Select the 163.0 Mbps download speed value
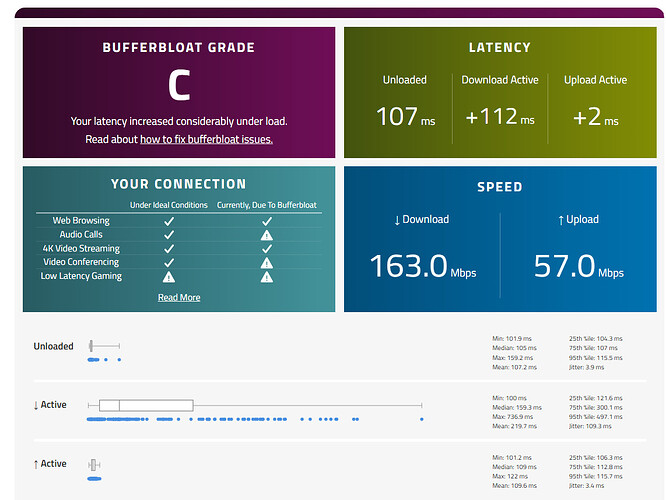This screenshot has width=666, height=500. (x=423, y=266)
